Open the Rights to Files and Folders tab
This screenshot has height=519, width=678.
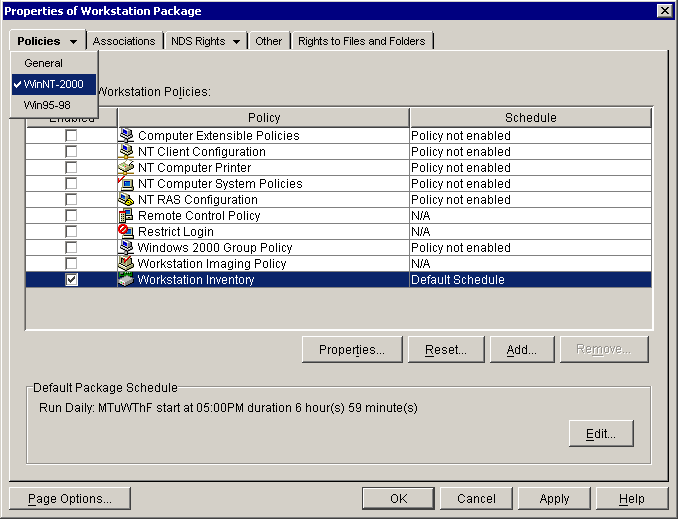click(x=362, y=41)
